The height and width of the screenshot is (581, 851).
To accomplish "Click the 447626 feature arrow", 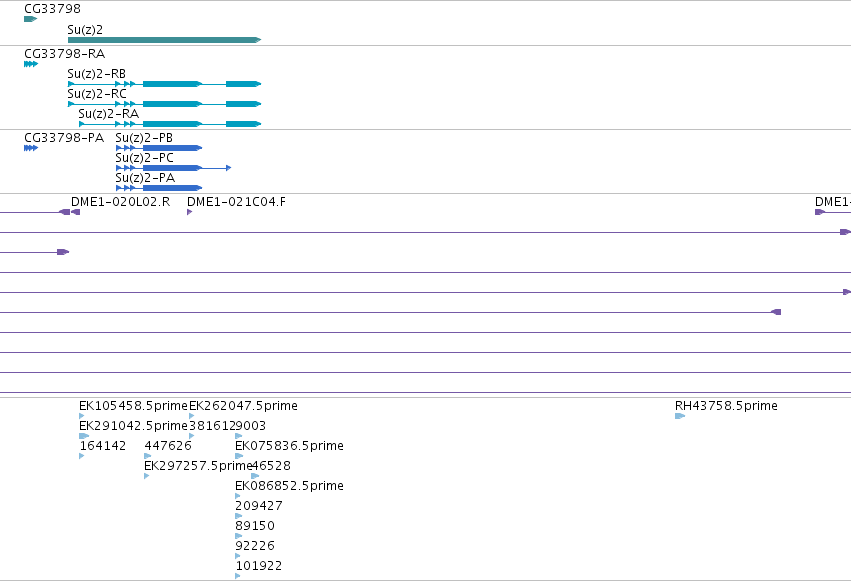I will point(148,456).
